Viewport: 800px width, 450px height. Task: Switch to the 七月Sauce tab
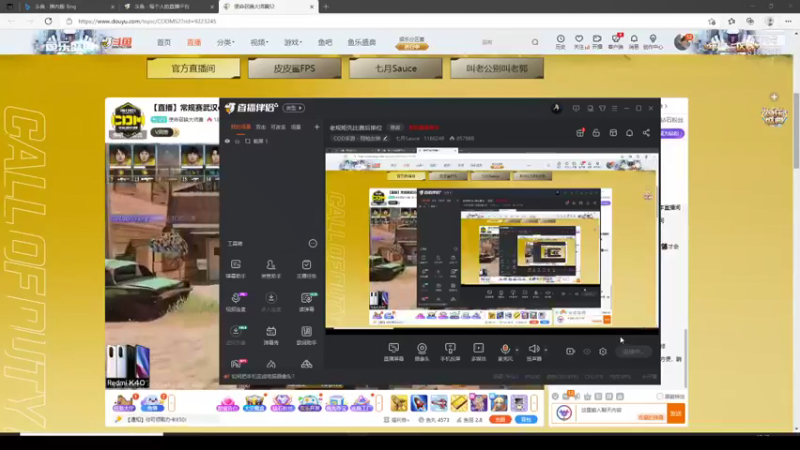pyautogui.click(x=396, y=68)
